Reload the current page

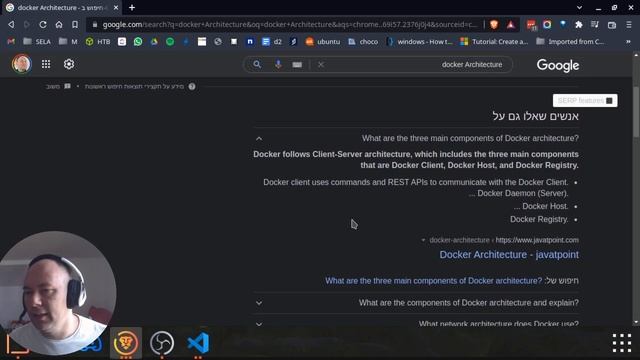click(x=42, y=24)
